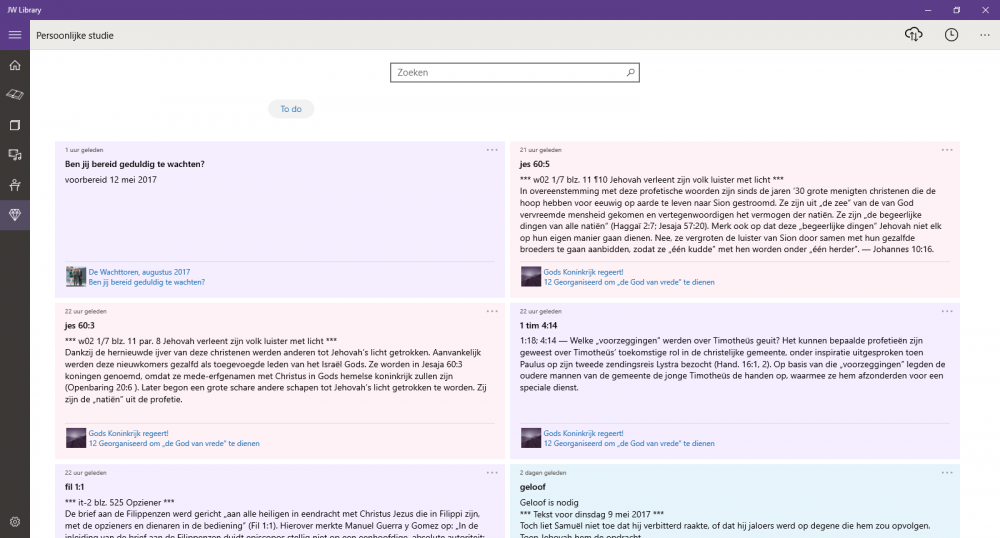Open the Bible sidebar icon

[x=15, y=95]
